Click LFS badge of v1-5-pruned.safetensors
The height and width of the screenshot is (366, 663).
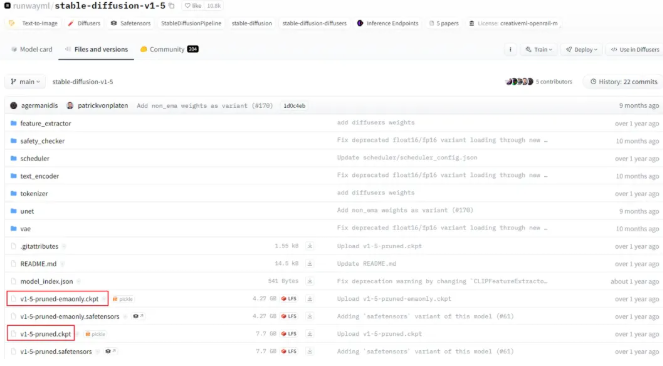pos(289,351)
